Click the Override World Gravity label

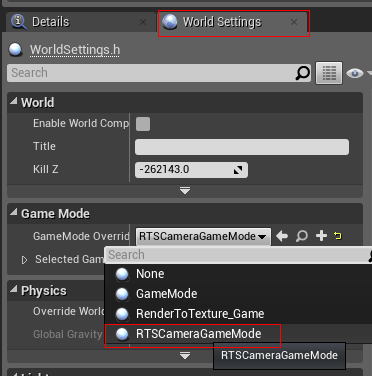coord(68,311)
